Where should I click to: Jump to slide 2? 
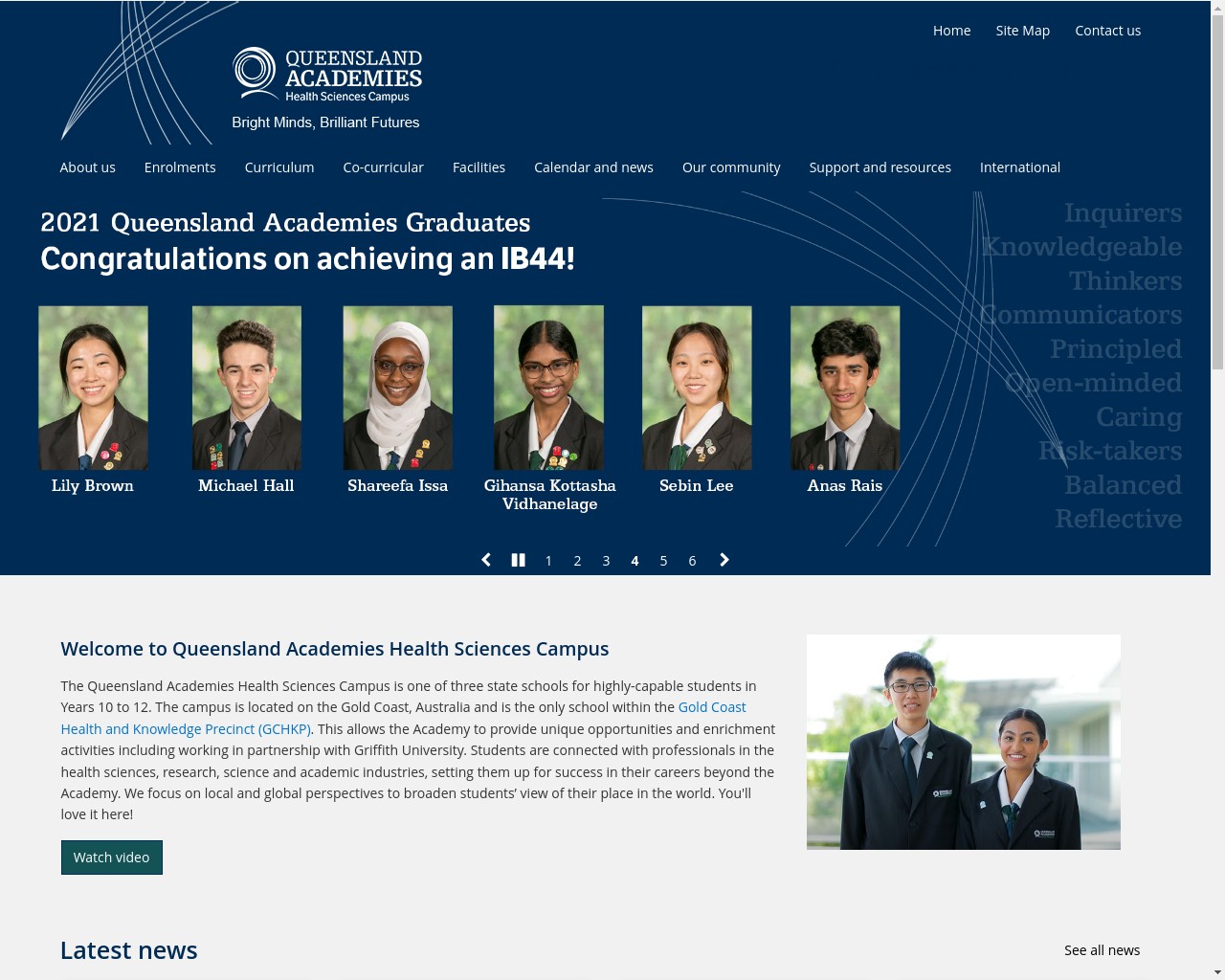(x=577, y=561)
